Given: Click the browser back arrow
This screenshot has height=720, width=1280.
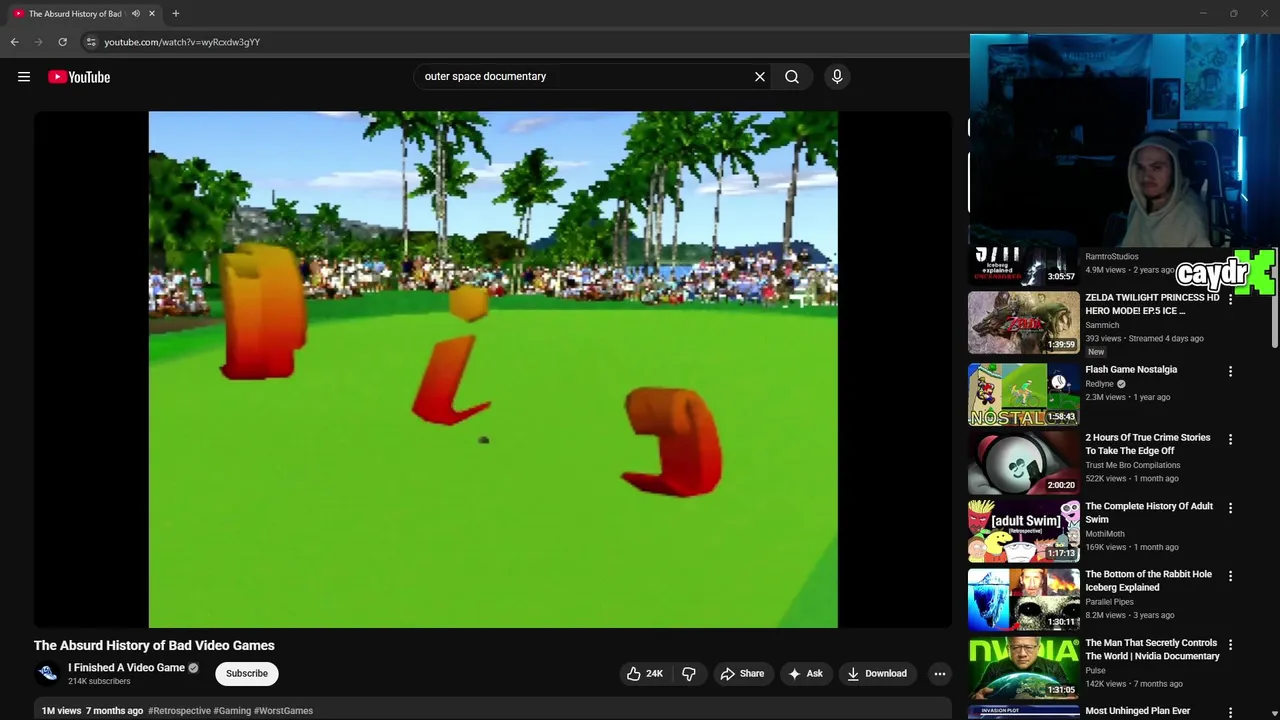Looking at the screenshot, I should pos(14,42).
